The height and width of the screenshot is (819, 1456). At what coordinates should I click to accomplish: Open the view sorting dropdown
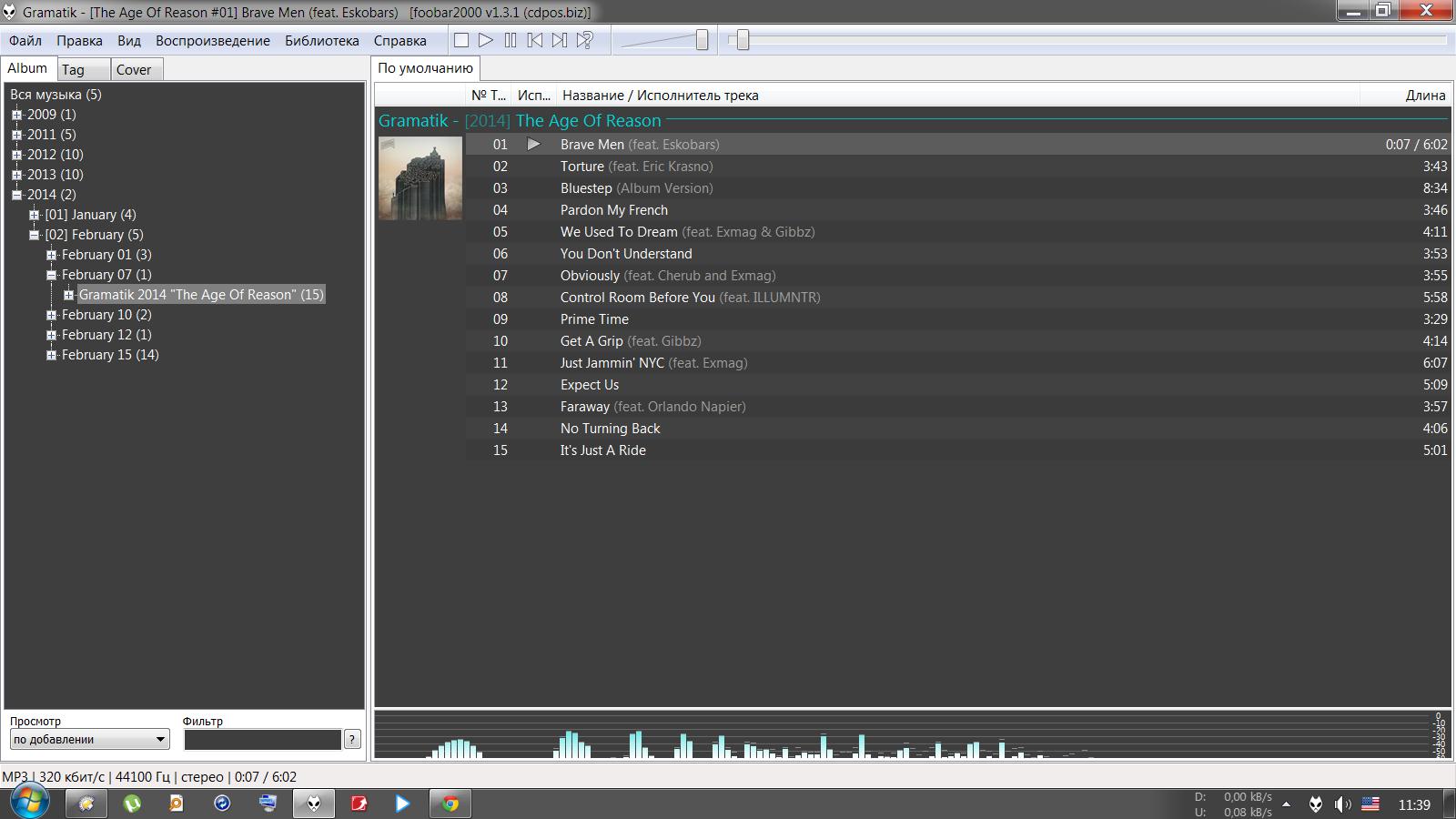89,740
